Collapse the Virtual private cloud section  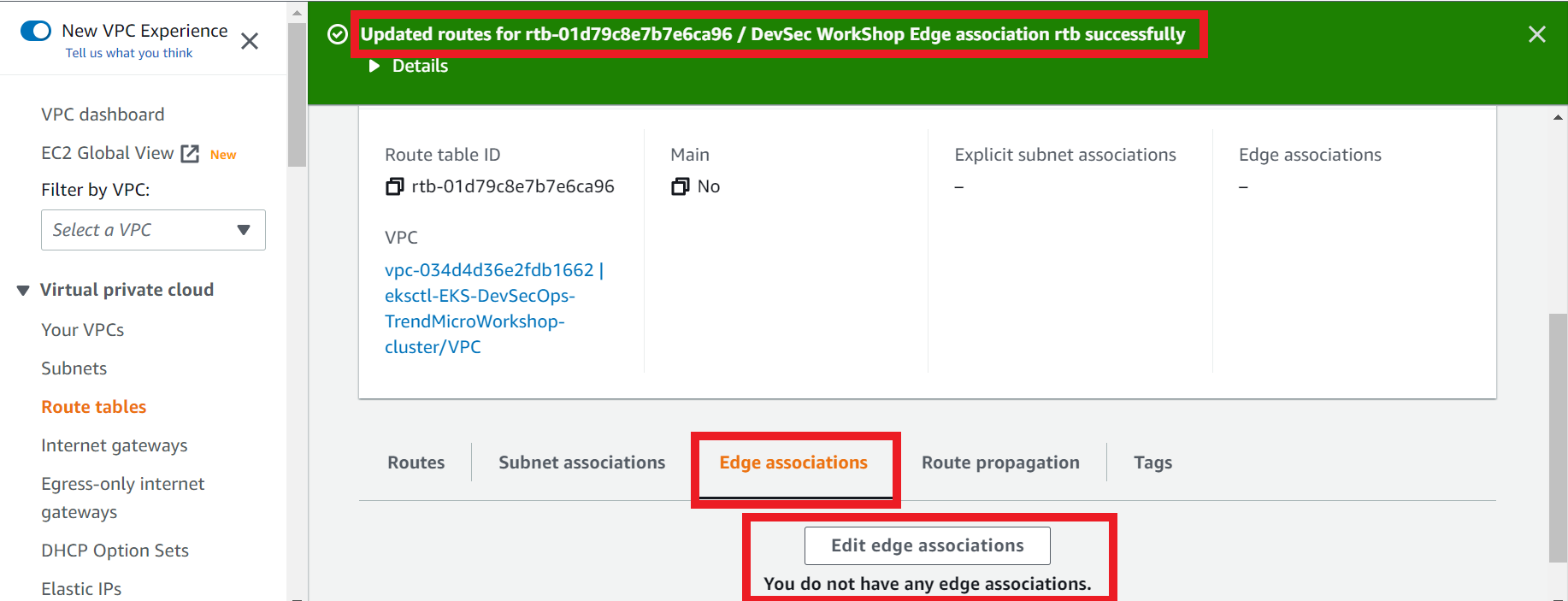point(23,291)
